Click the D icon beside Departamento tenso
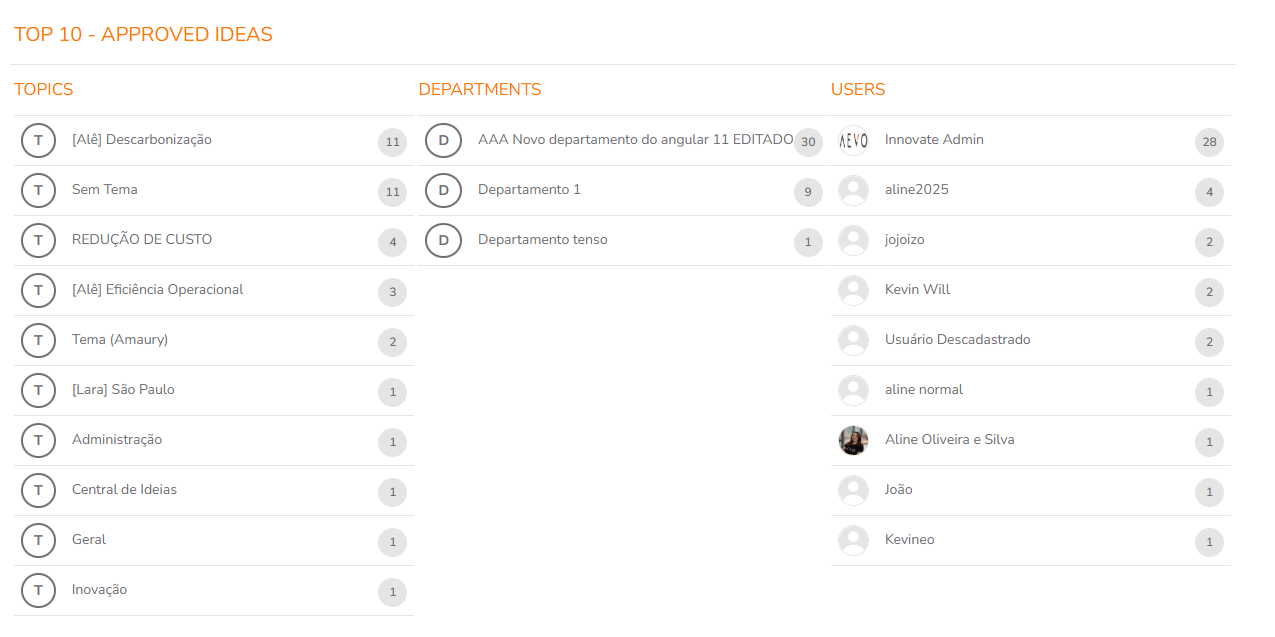This screenshot has width=1275, height=637. [443, 241]
